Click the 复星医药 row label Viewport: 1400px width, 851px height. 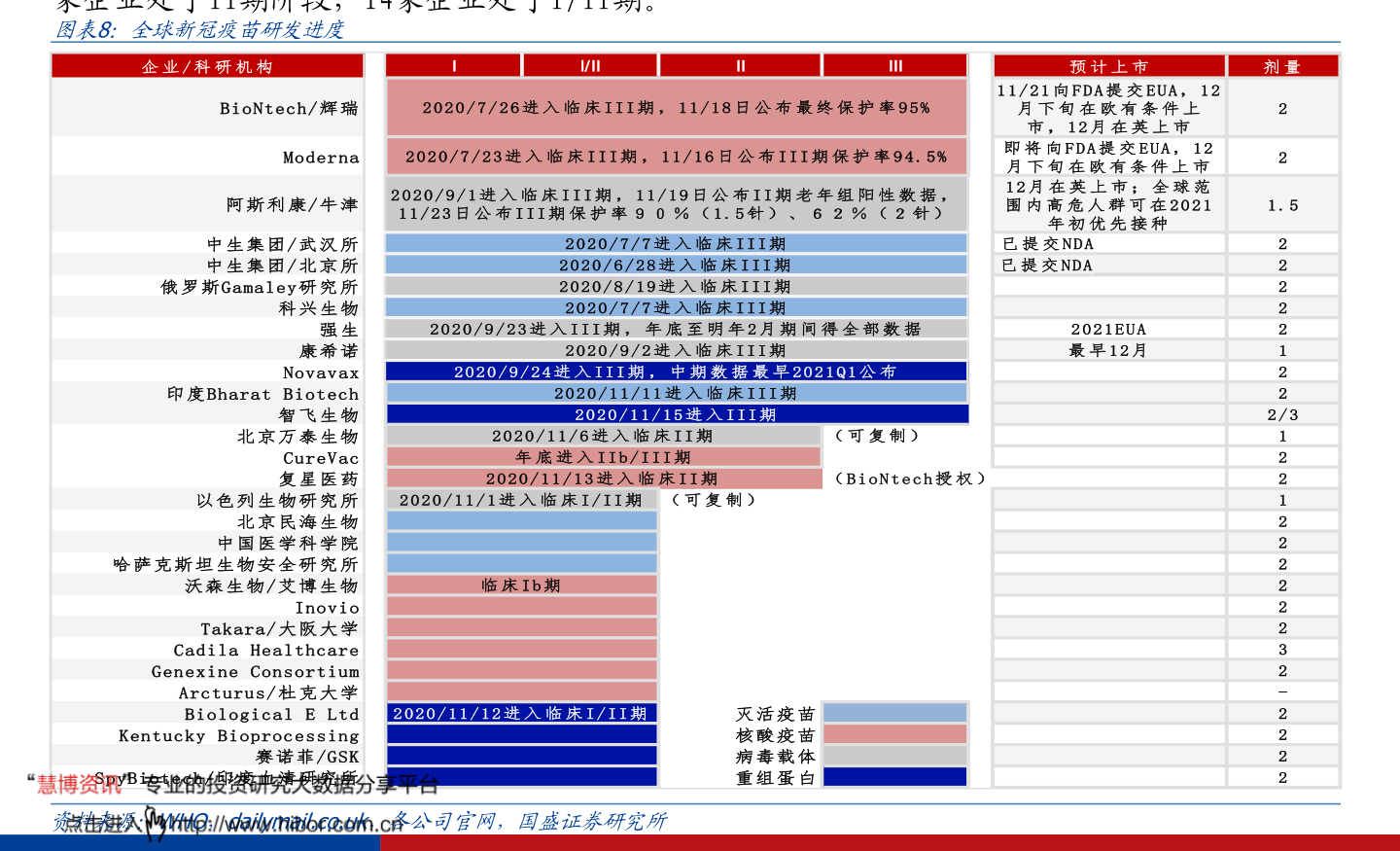point(319,479)
